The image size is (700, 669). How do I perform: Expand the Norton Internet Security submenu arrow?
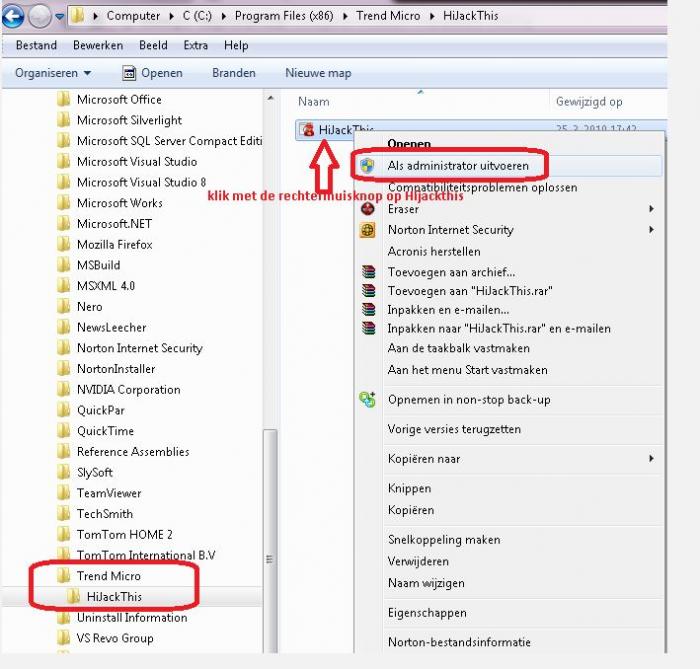tap(651, 229)
